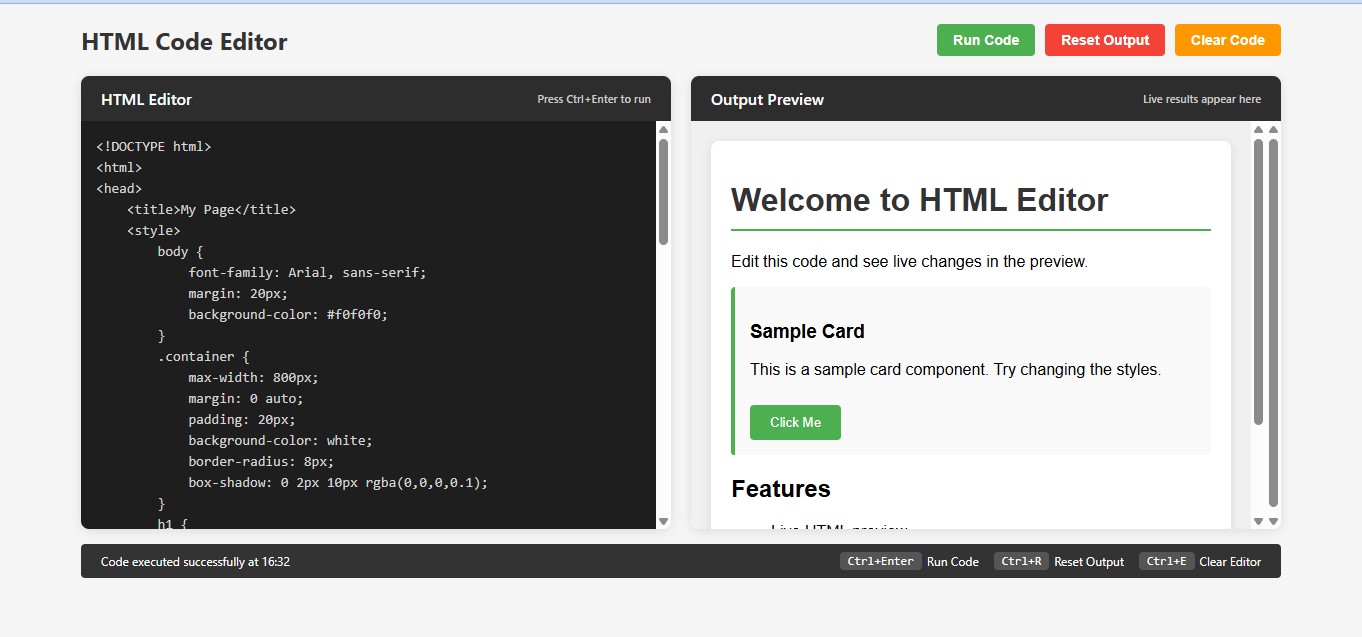This screenshot has width=1362, height=637.
Task: Click the orange Clear Code button
Action: (1227, 40)
